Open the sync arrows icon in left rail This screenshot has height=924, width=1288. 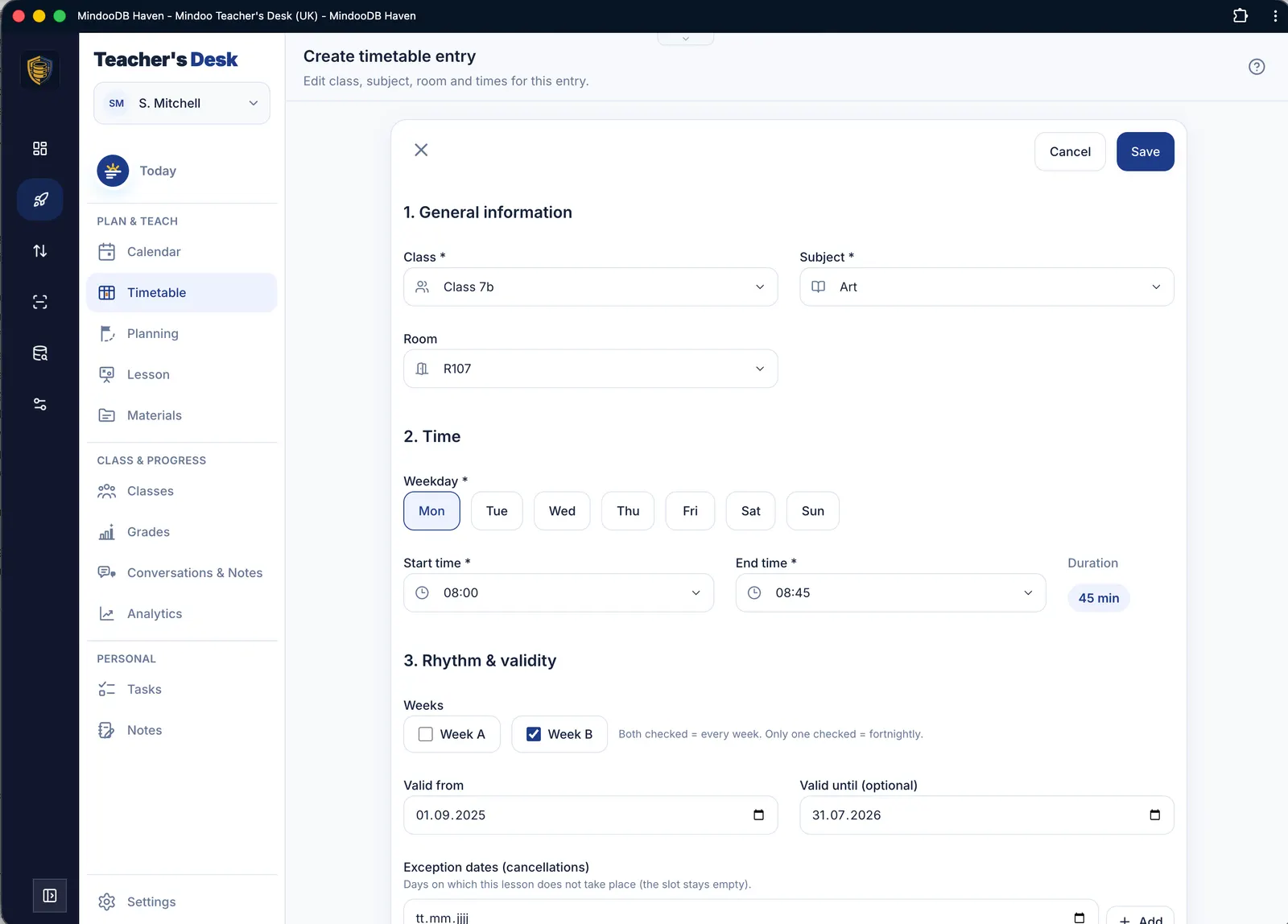(39, 251)
